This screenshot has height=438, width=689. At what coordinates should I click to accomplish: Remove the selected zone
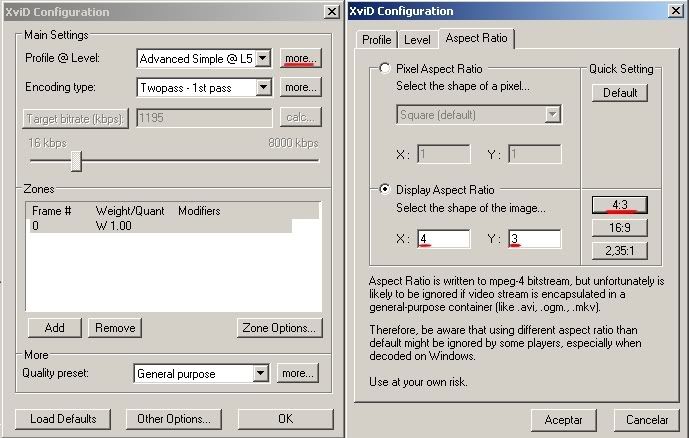click(x=115, y=328)
